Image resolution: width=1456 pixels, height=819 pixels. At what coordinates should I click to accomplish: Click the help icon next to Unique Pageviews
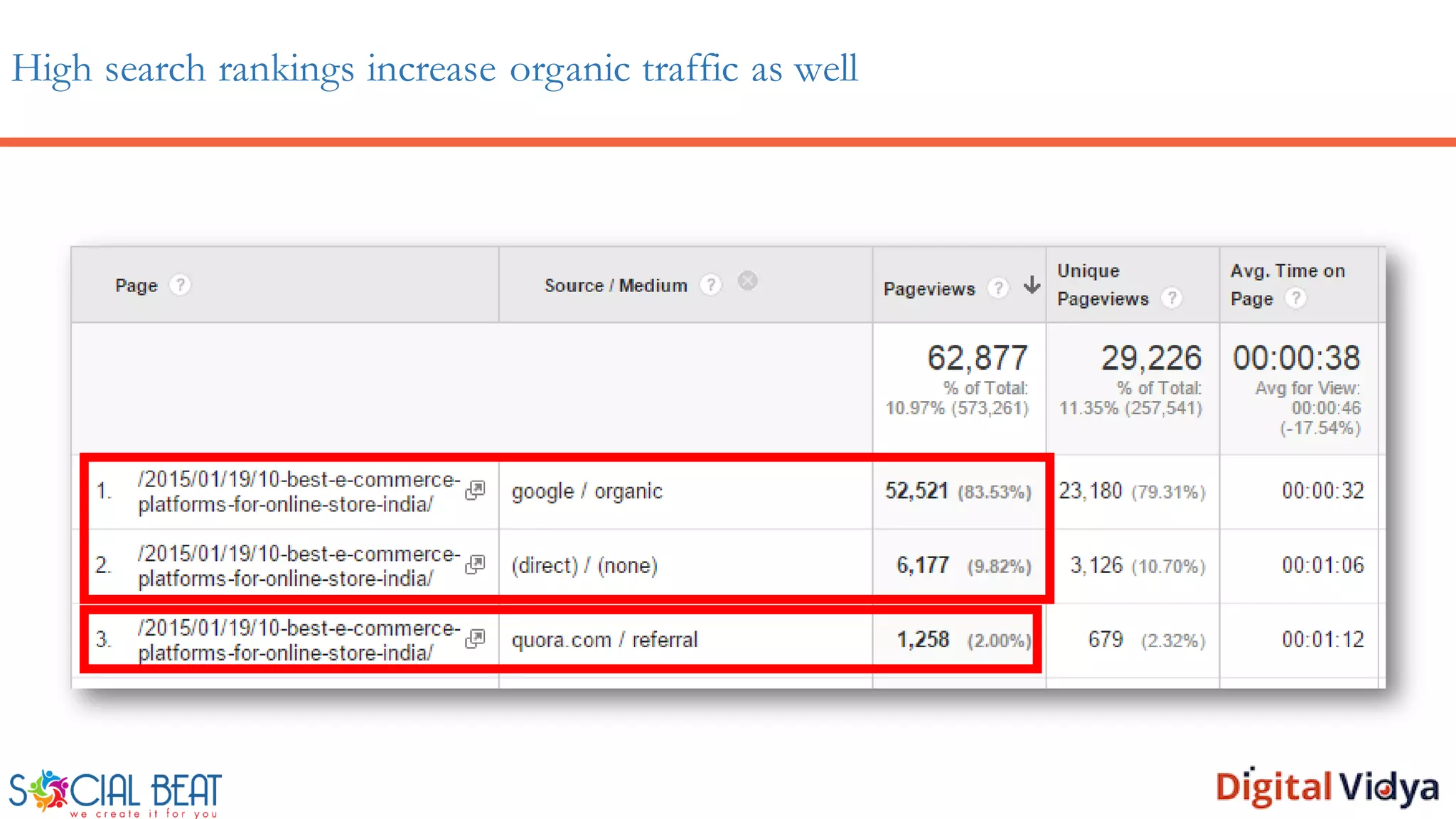click(x=1172, y=298)
